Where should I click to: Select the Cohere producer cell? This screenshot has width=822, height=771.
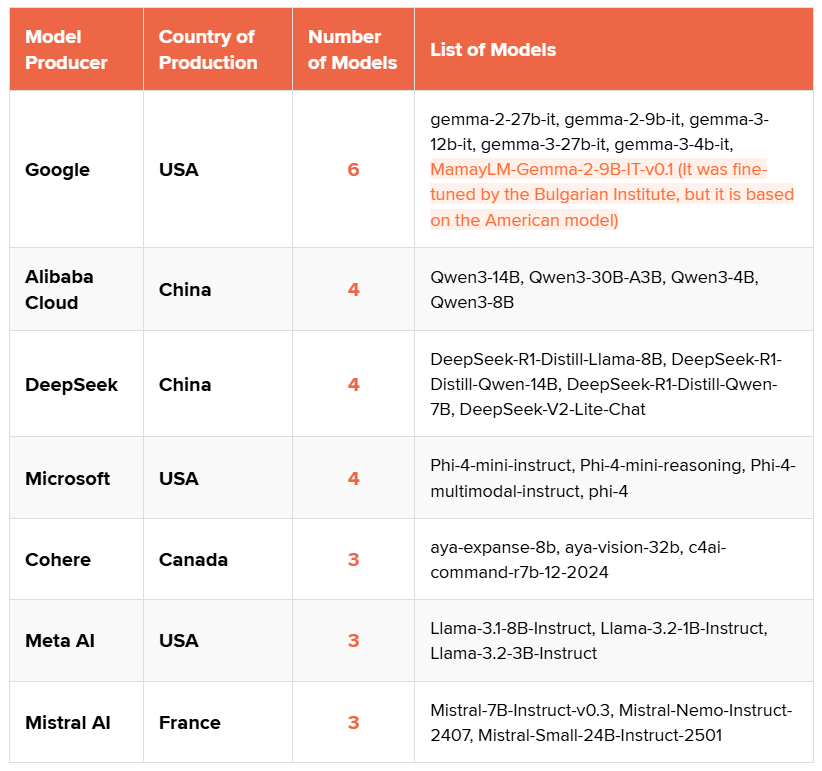(x=58, y=559)
